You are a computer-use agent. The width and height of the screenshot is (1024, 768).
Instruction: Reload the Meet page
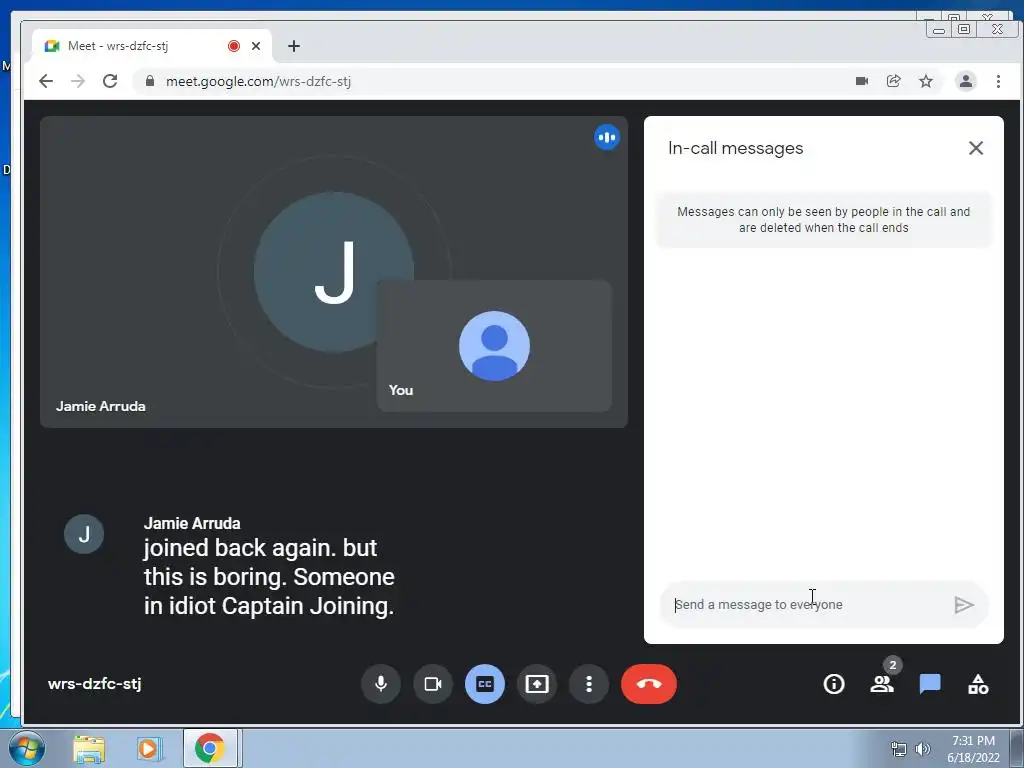[x=110, y=81]
